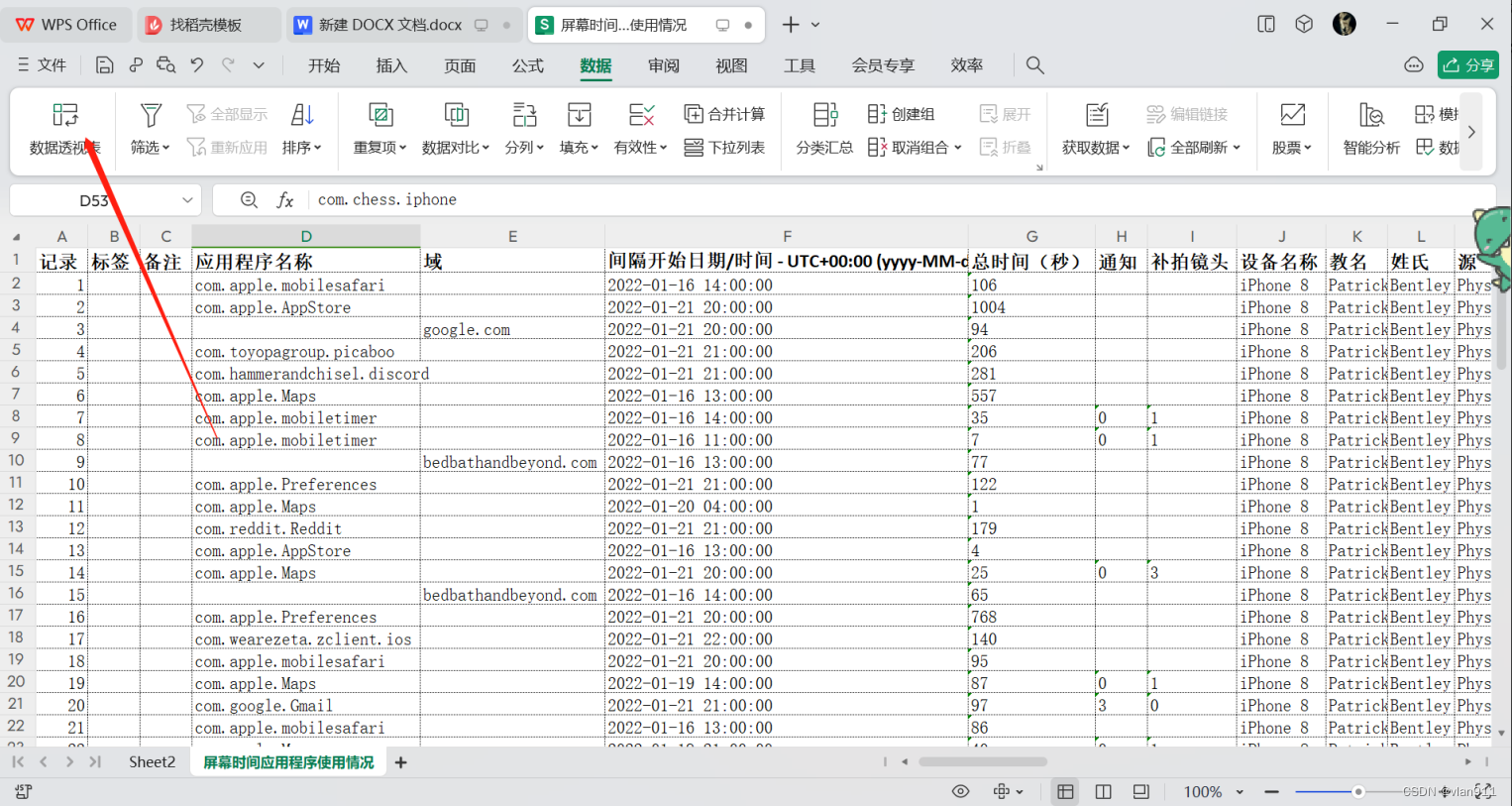Open the PivotTable (数据透视表) tool

click(x=64, y=129)
